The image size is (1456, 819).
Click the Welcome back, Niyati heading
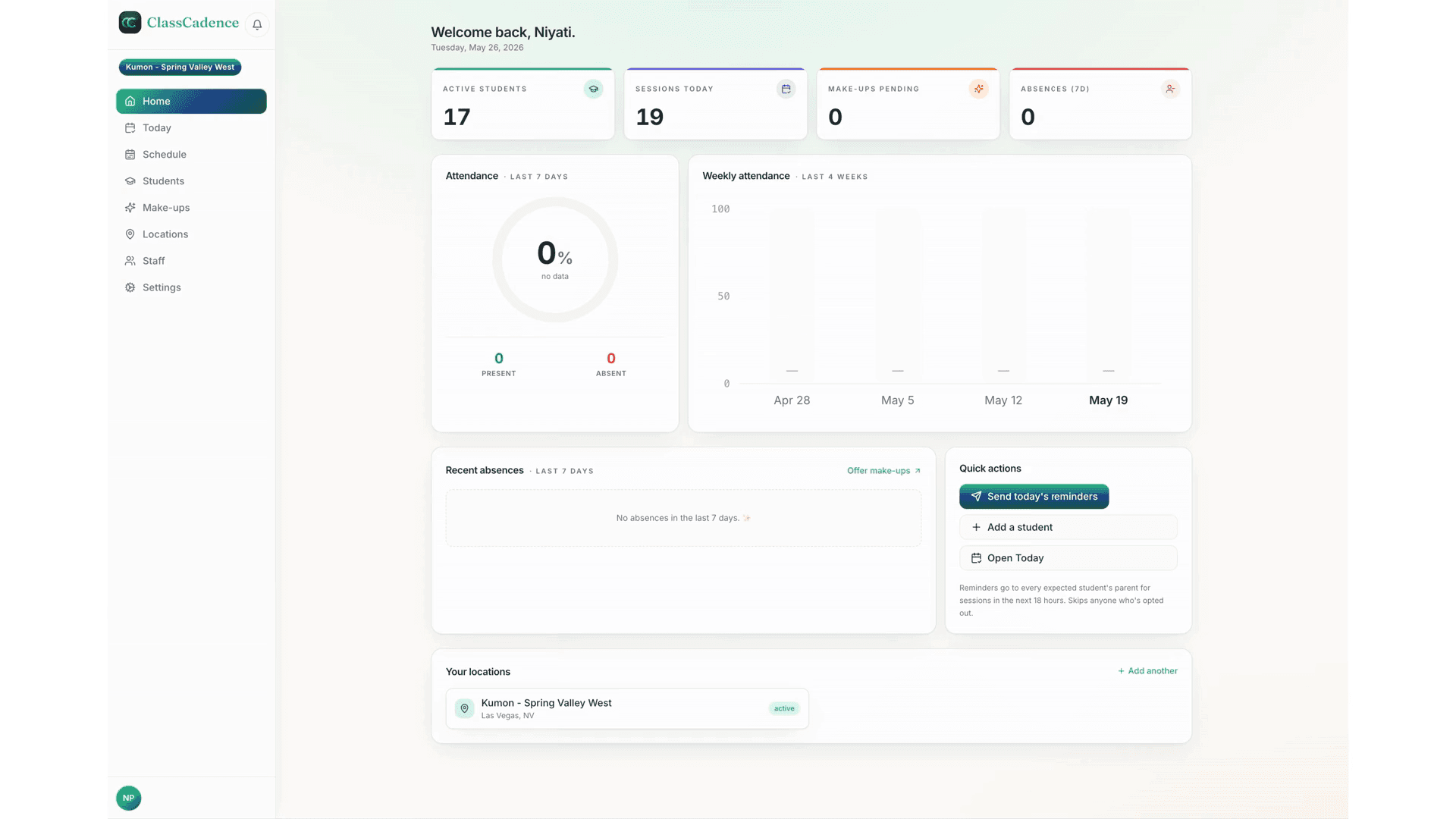click(503, 32)
